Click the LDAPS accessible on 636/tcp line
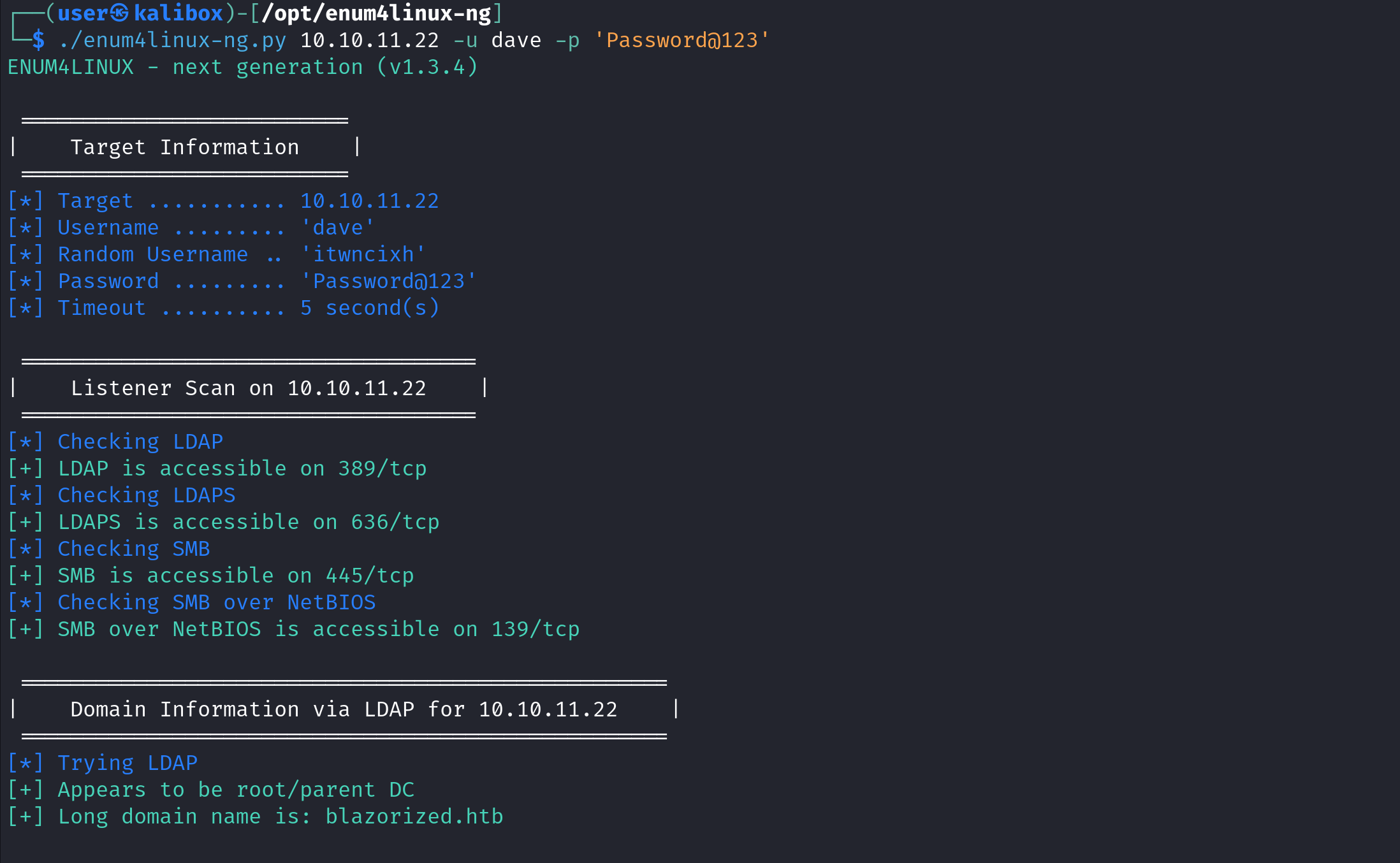This screenshot has height=863, width=1400. coord(248,522)
